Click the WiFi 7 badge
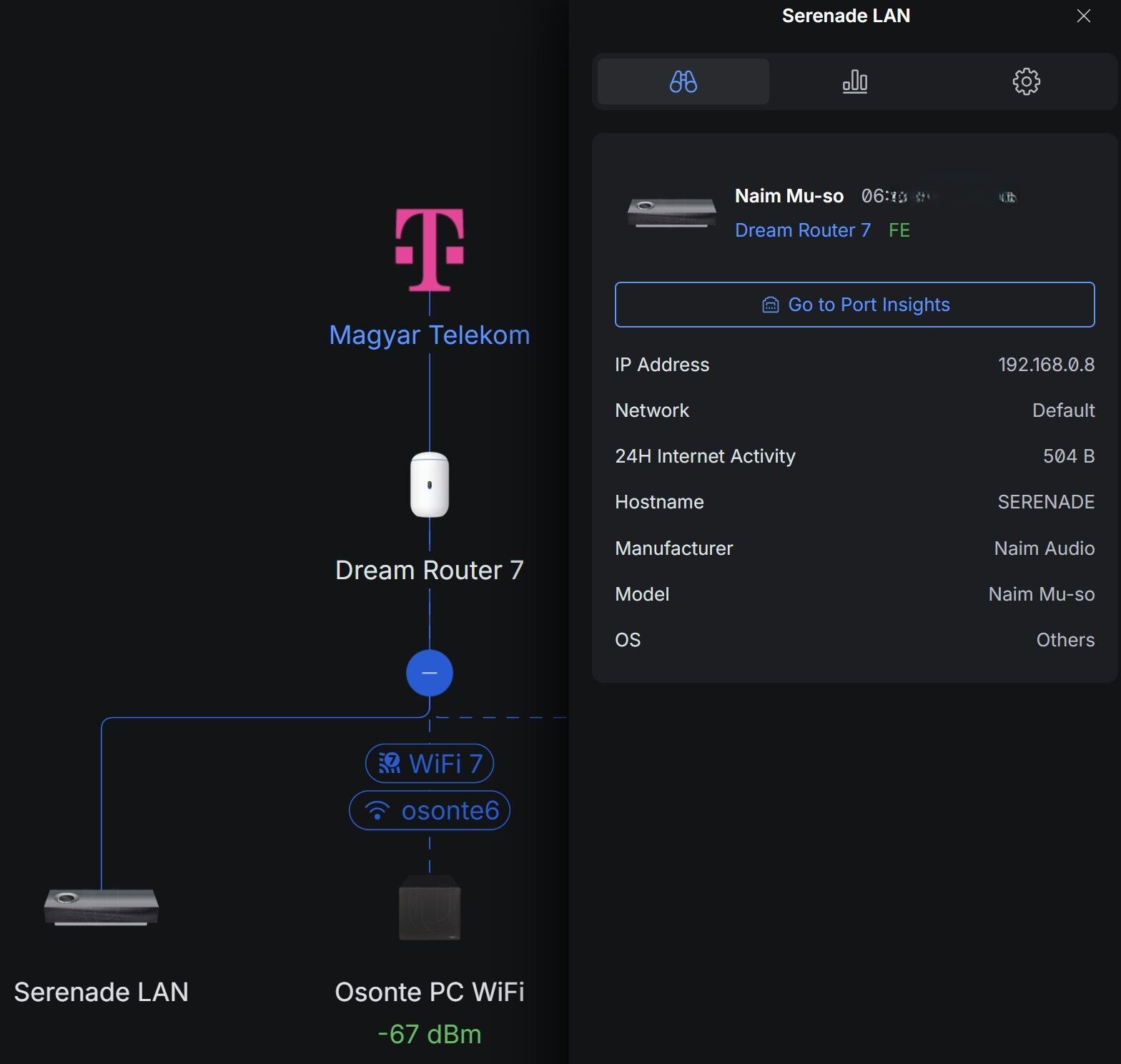This screenshot has height=1064, width=1121. (x=429, y=763)
